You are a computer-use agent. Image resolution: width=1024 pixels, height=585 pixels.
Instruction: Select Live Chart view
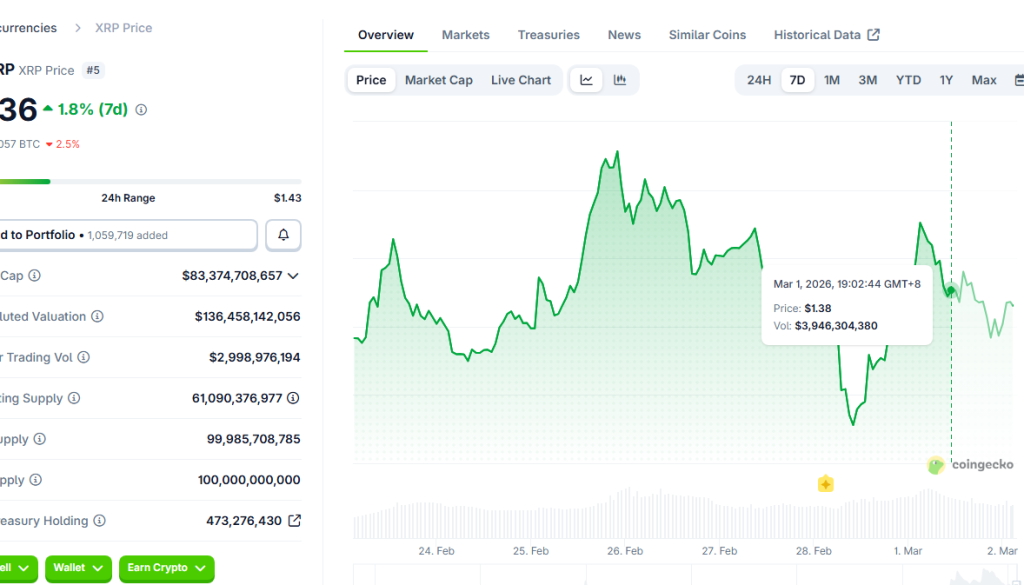click(520, 79)
